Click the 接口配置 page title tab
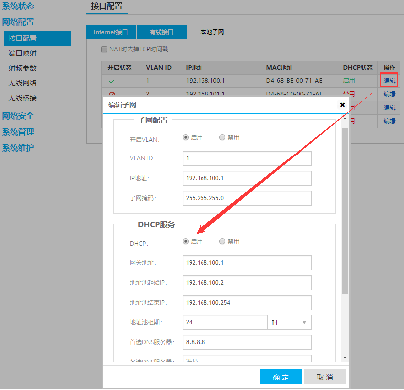404x390 pixels. (107, 6)
